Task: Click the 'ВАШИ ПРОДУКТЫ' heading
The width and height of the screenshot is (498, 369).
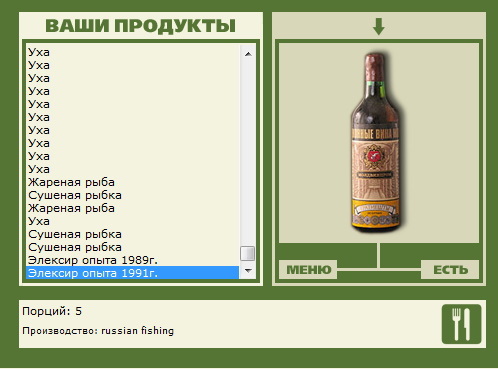Action: (x=140, y=26)
